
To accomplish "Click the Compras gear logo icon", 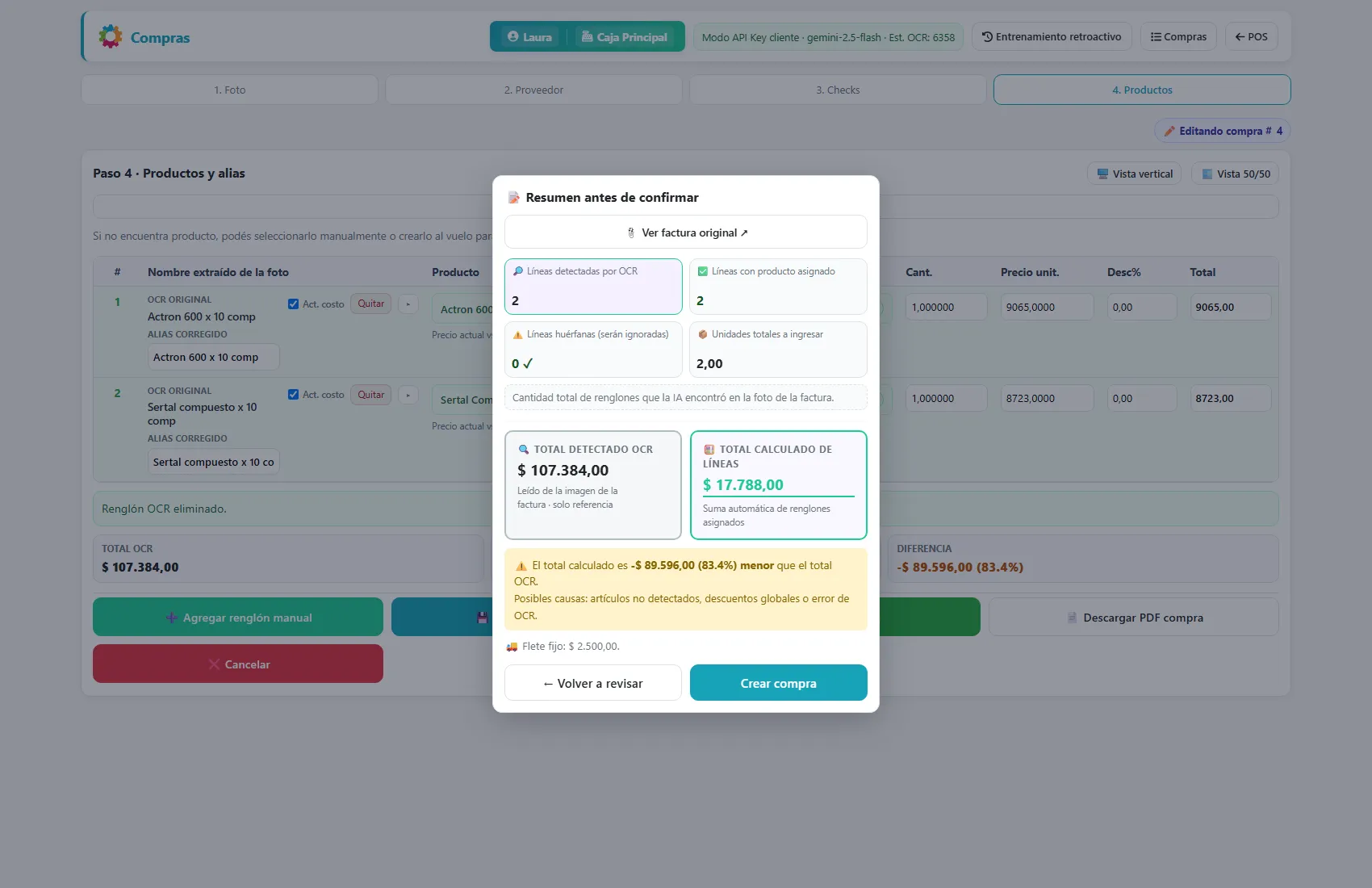I will [x=111, y=36].
